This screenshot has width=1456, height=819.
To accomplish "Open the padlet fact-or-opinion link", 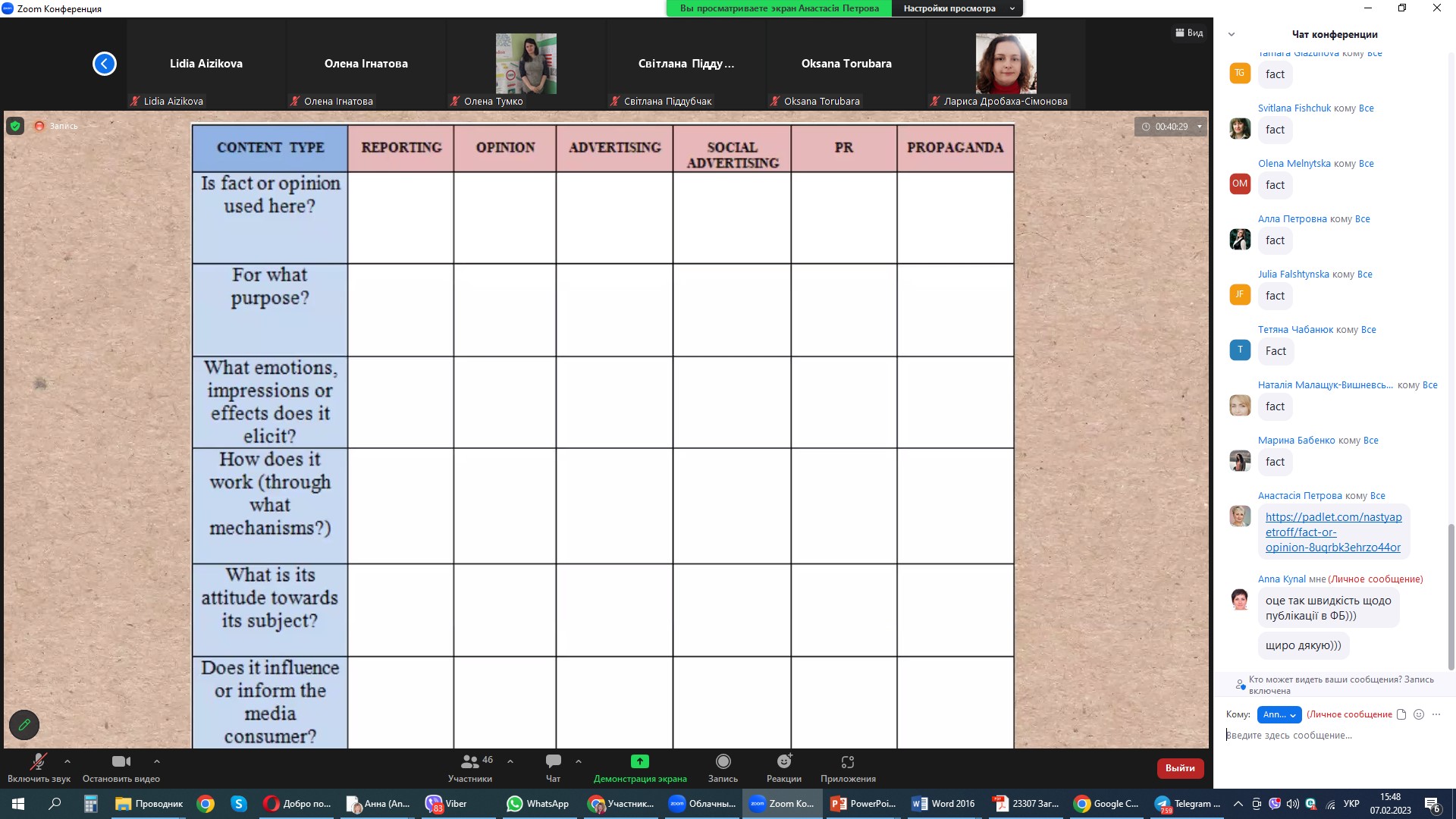I will [x=1332, y=532].
